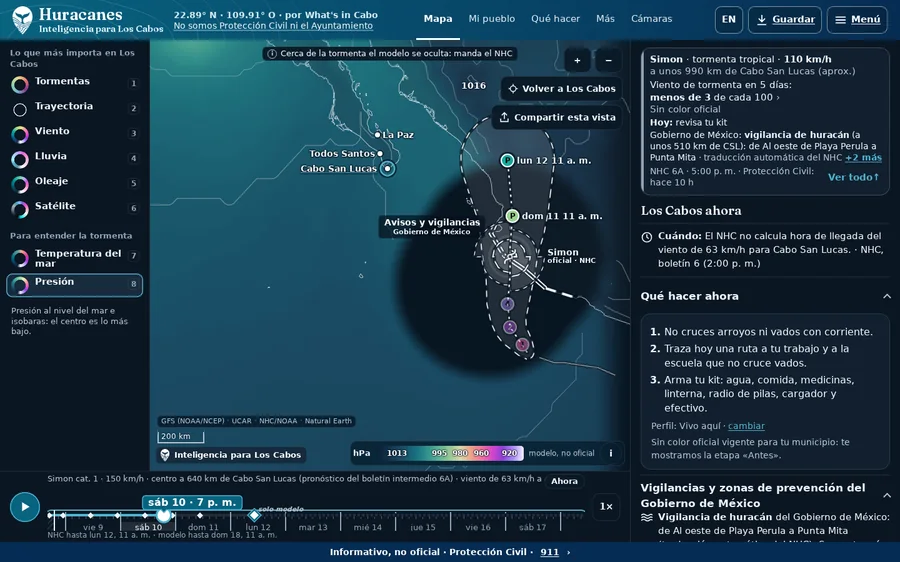Zoom out the map with minus button
The image size is (900, 562).
(x=608, y=60)
